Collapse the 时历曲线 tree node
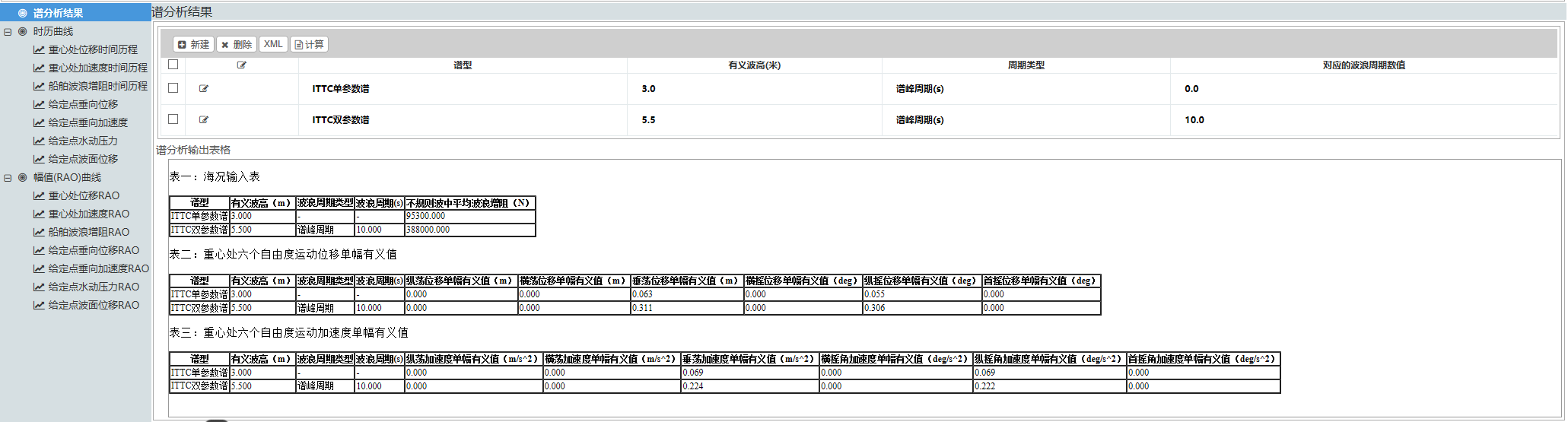This screenshot has width=1568, height=422. point(8,32)
